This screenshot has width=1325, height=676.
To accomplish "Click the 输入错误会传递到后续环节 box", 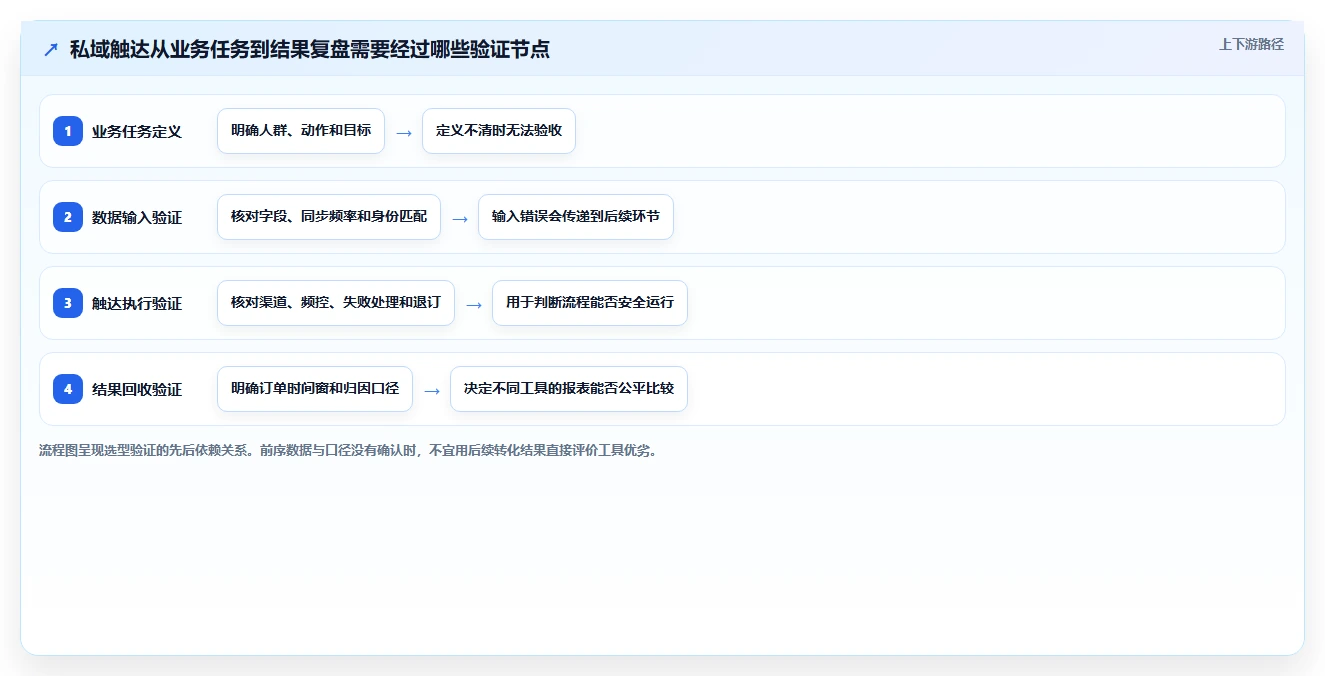I will (x=576, y=217).
